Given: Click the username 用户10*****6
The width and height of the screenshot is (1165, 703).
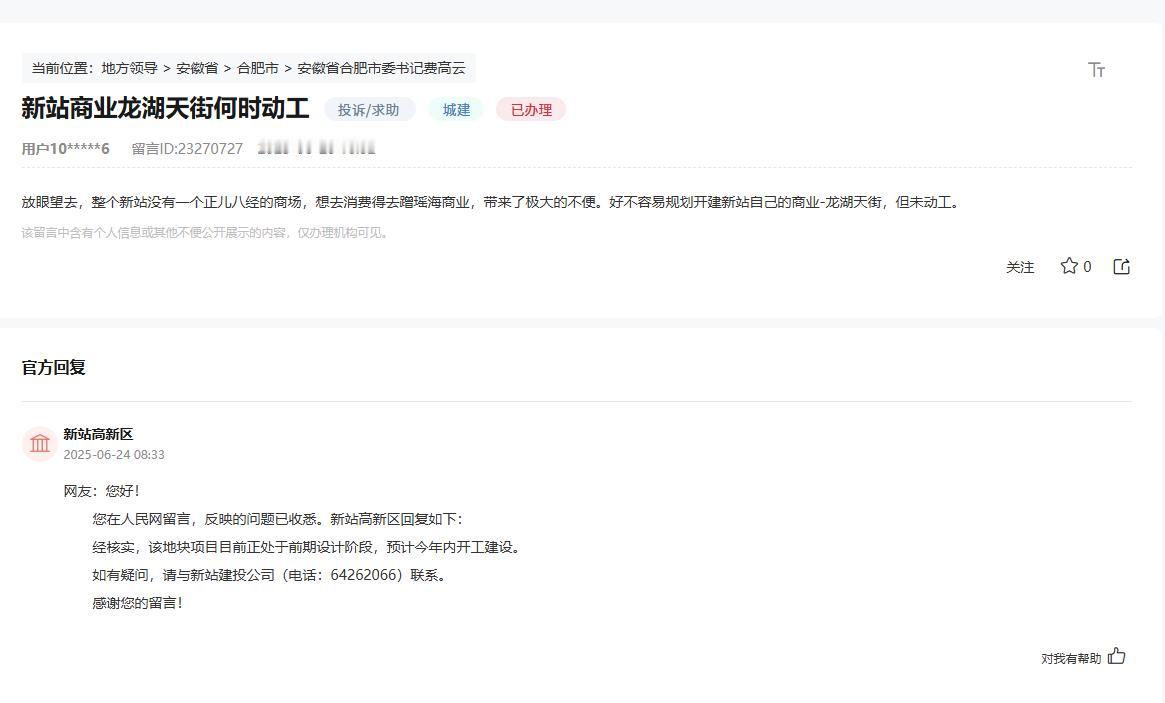Looking at the screenshot, I should pos(65,149).
